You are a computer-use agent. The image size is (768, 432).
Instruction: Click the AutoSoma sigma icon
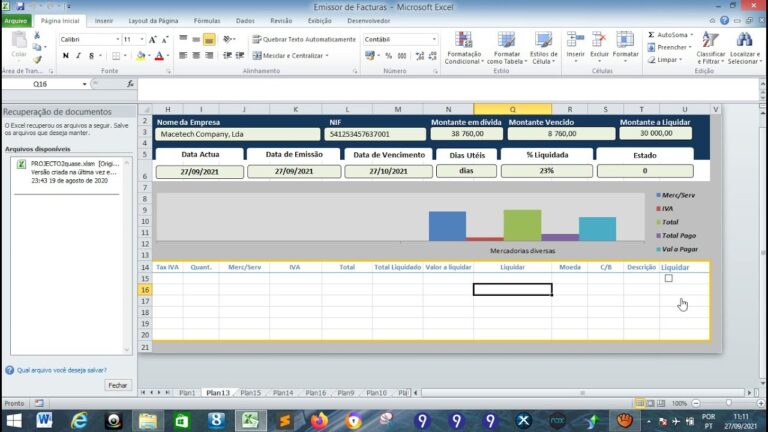click(651, 35)
